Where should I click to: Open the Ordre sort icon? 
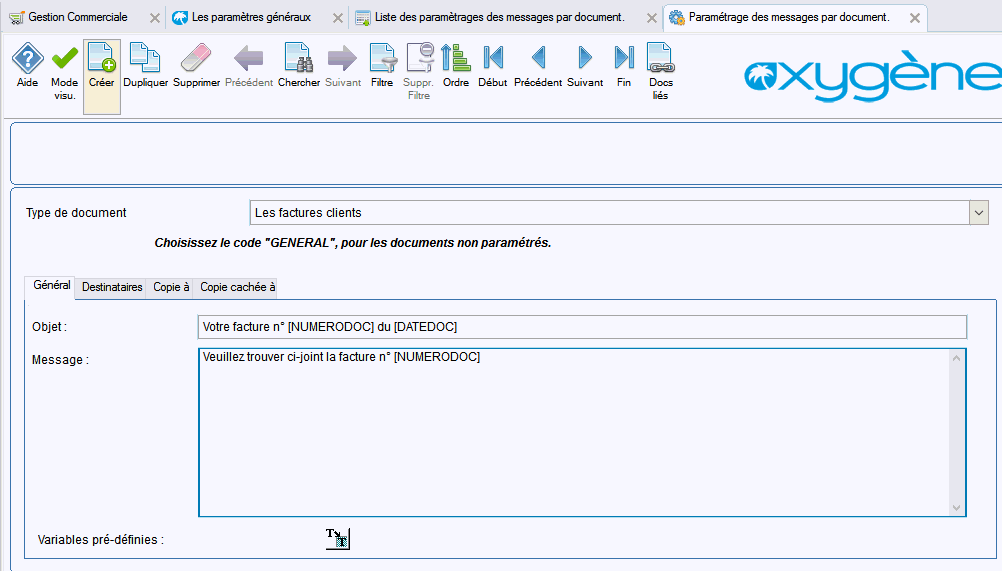[x=456, y=58]
